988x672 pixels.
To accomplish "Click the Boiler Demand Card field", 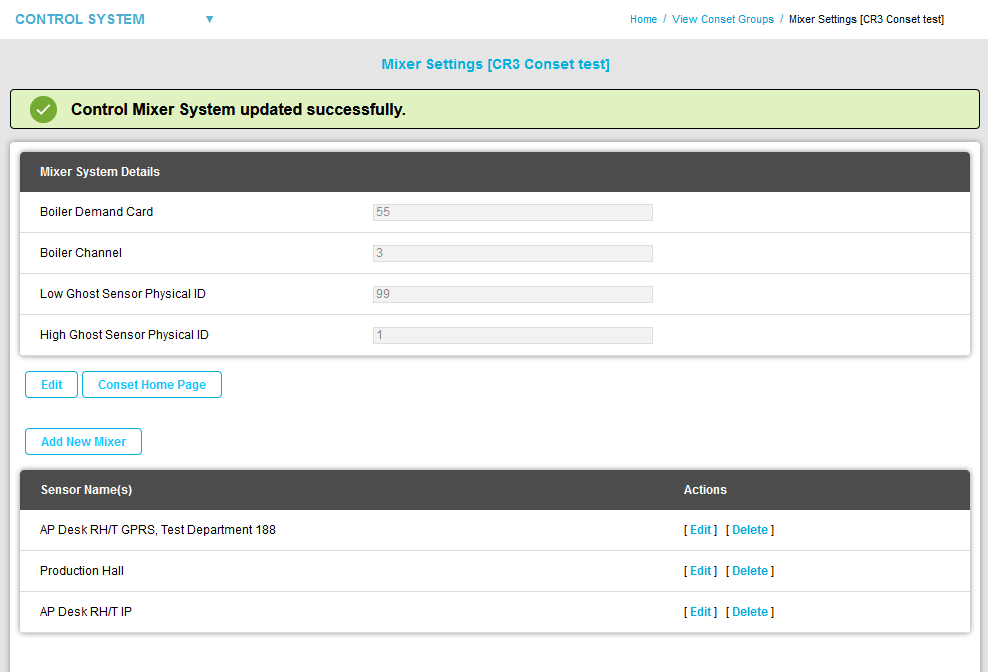I will 512,212.
